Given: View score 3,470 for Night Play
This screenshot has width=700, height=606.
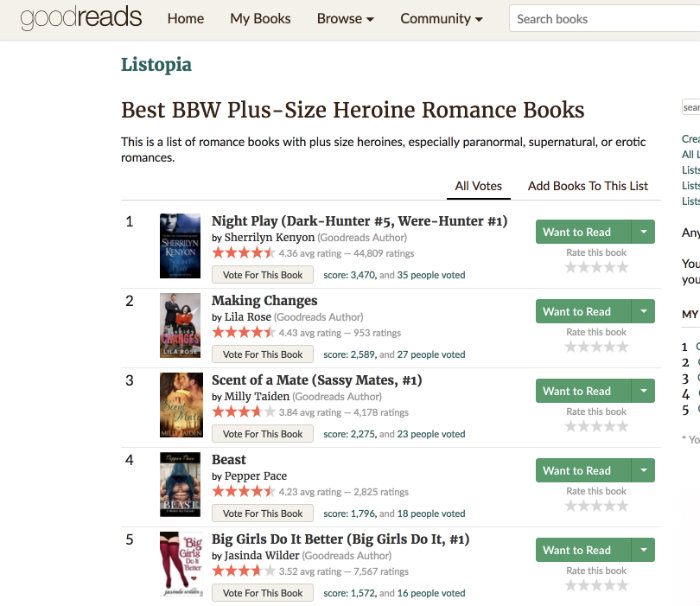Looking at the screenshot, I should pyautogui.click(x=350, y=275).
